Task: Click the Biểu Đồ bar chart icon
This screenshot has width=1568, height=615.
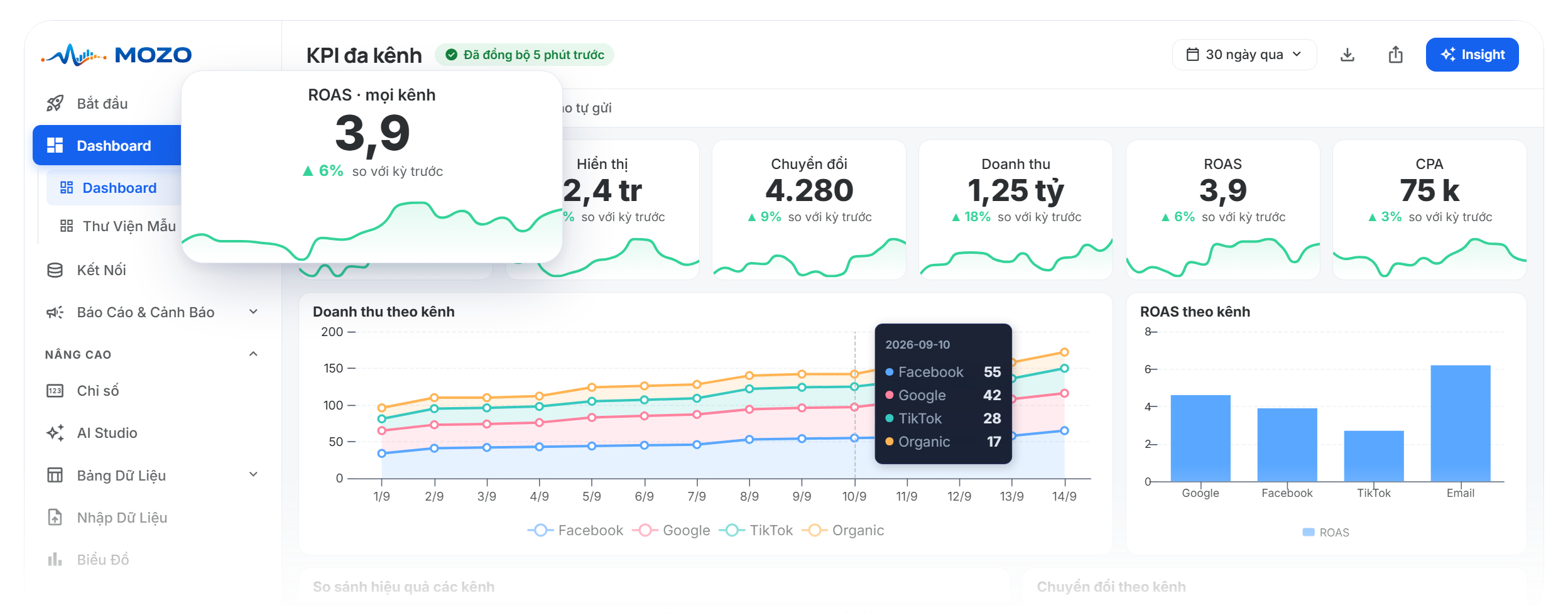Action: click(55, 559)
